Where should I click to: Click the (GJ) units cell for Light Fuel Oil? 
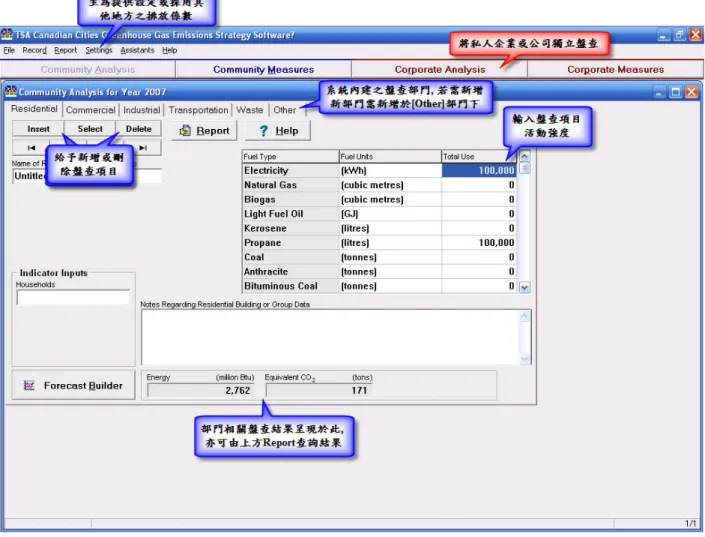(x=390, y=214)
